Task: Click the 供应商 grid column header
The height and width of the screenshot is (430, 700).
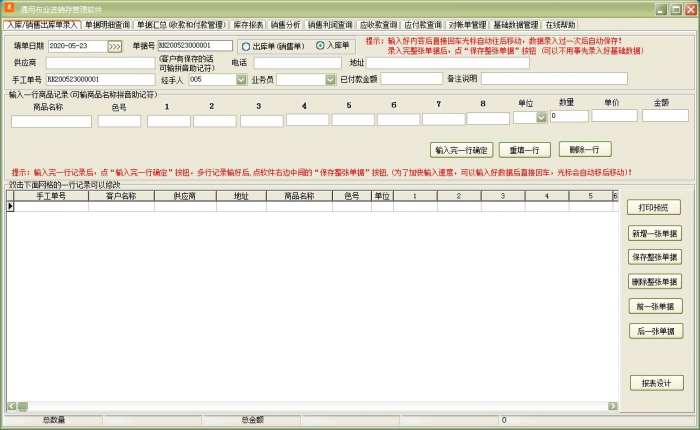Action: (185, 196)
